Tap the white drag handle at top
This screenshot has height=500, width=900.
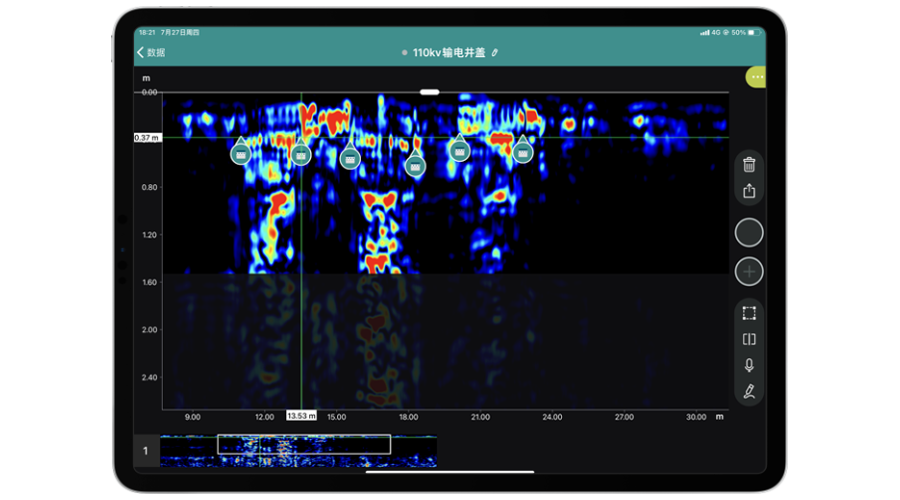(x=430, y=92)
